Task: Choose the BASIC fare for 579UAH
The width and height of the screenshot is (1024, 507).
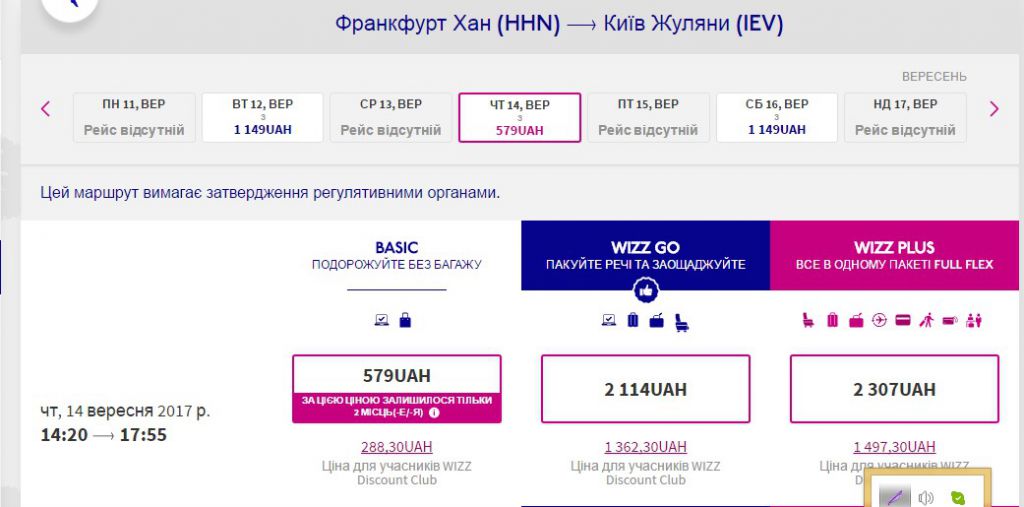Action: click(396, 376)
